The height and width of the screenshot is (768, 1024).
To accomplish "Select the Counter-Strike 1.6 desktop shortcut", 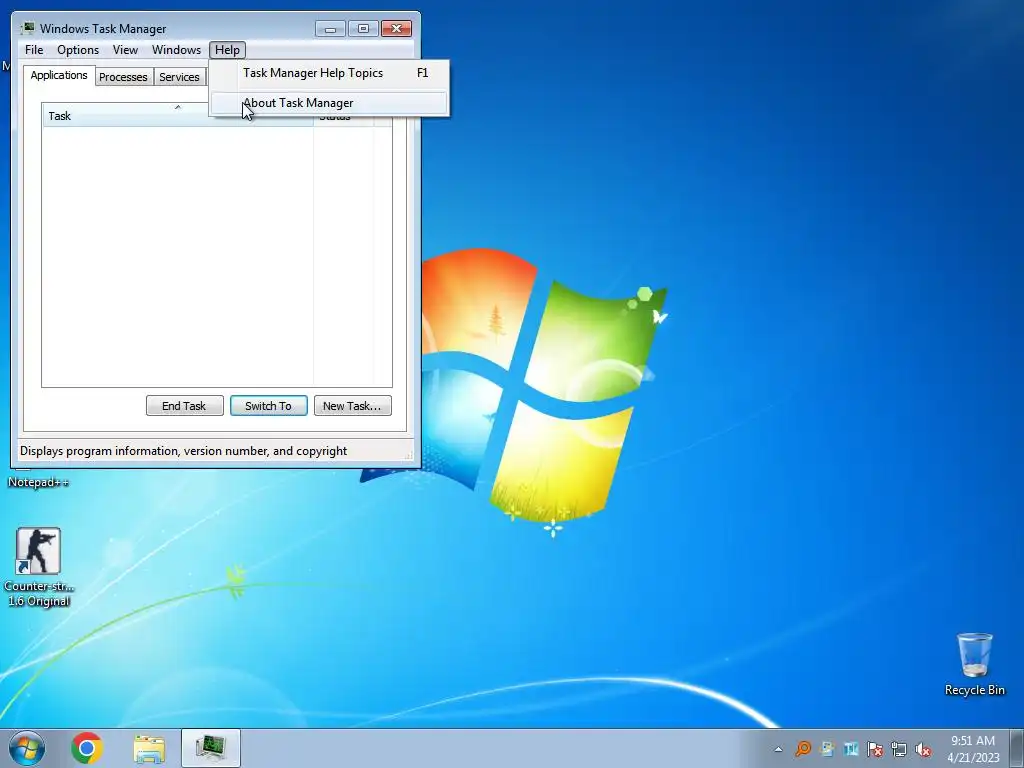I will (39, 567).
